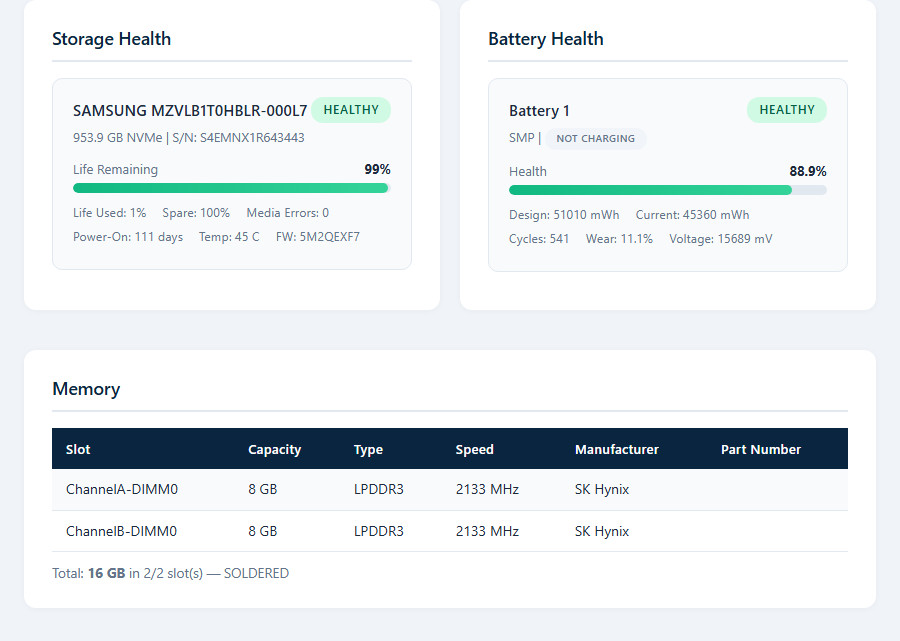Click the Life Used: 1% text
The image size is (900, 641).
[110, 213]
